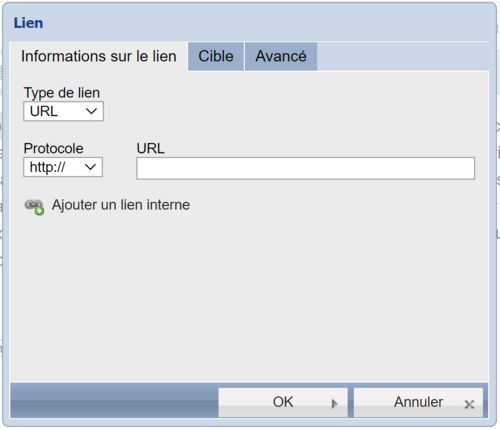
Task: Click the Type de lien label
Action: [62, 93]
